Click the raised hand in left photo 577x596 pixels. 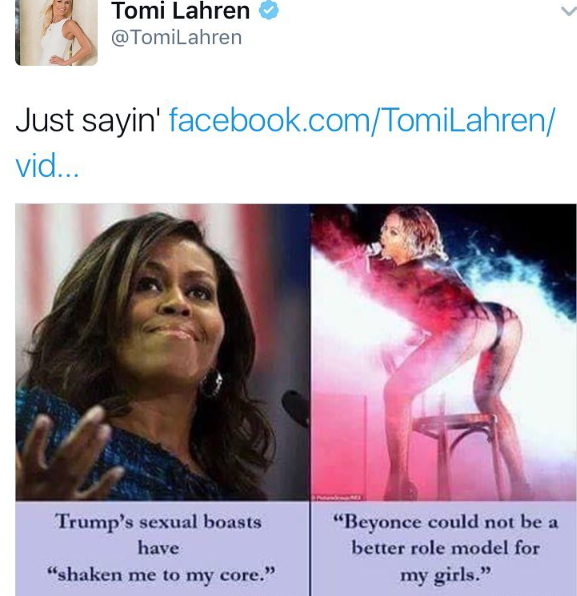[x=63, y=454]
